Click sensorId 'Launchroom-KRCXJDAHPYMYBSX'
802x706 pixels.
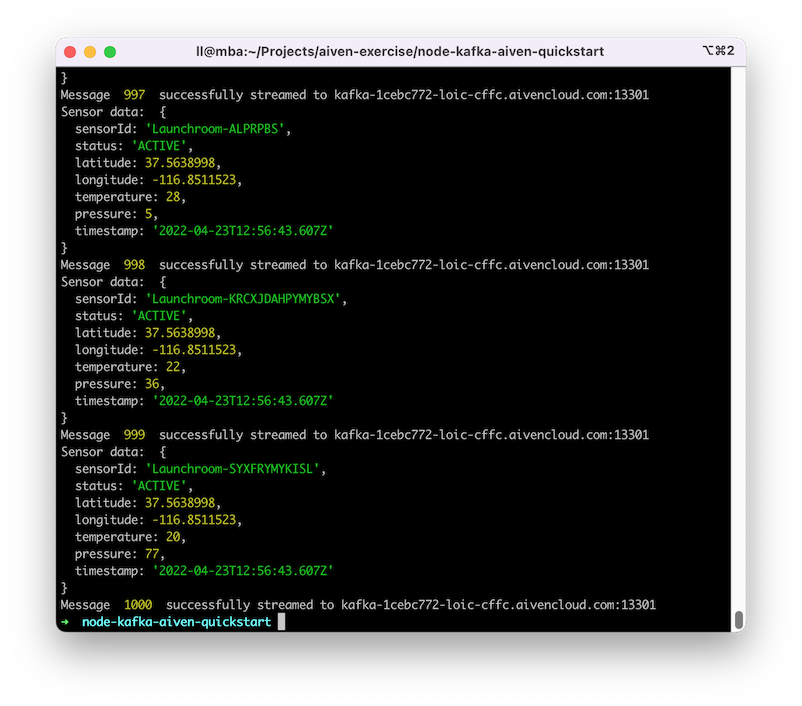click(243, 299)
